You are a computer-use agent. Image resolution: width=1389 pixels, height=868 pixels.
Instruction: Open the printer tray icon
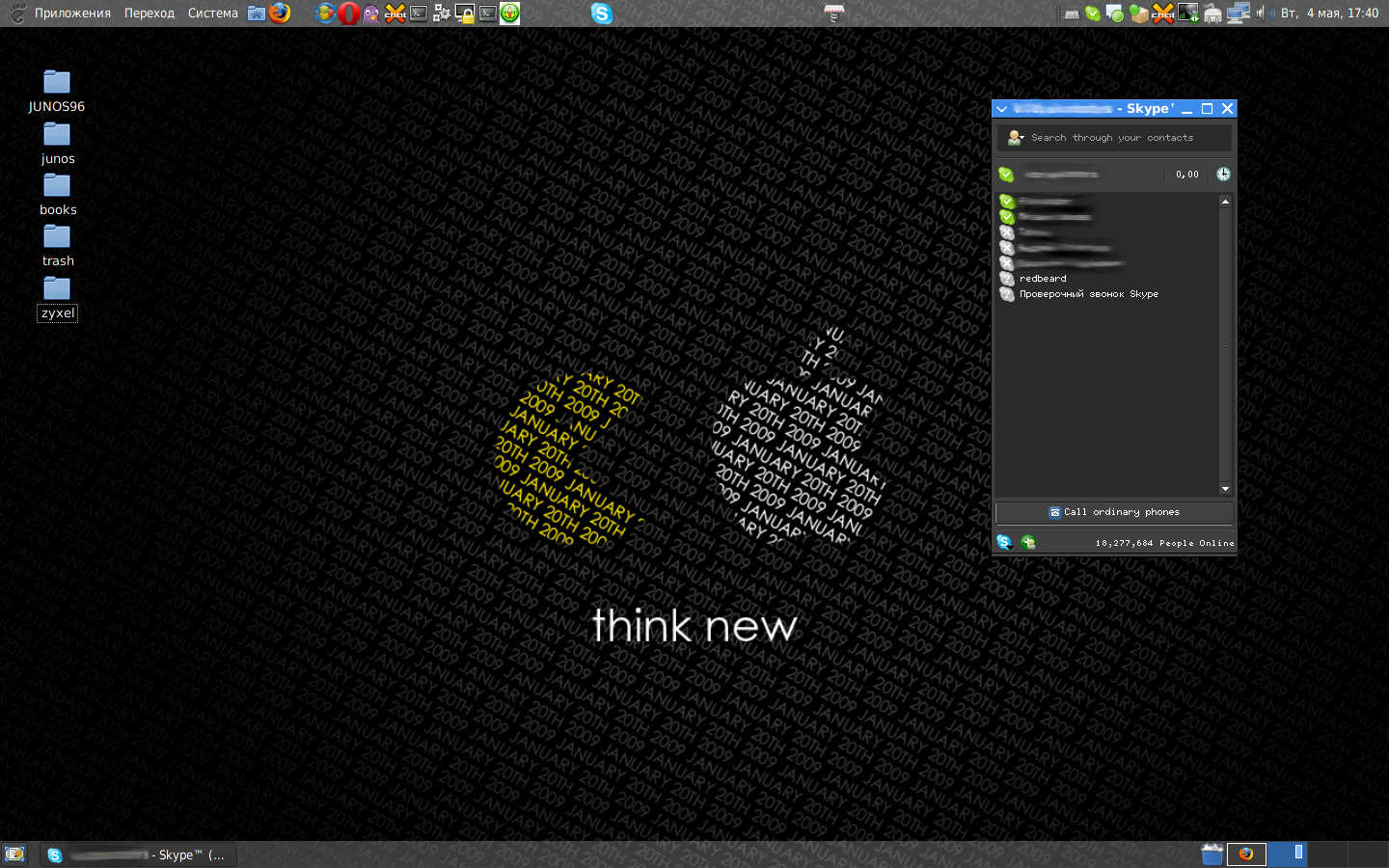pos(1212,14)
